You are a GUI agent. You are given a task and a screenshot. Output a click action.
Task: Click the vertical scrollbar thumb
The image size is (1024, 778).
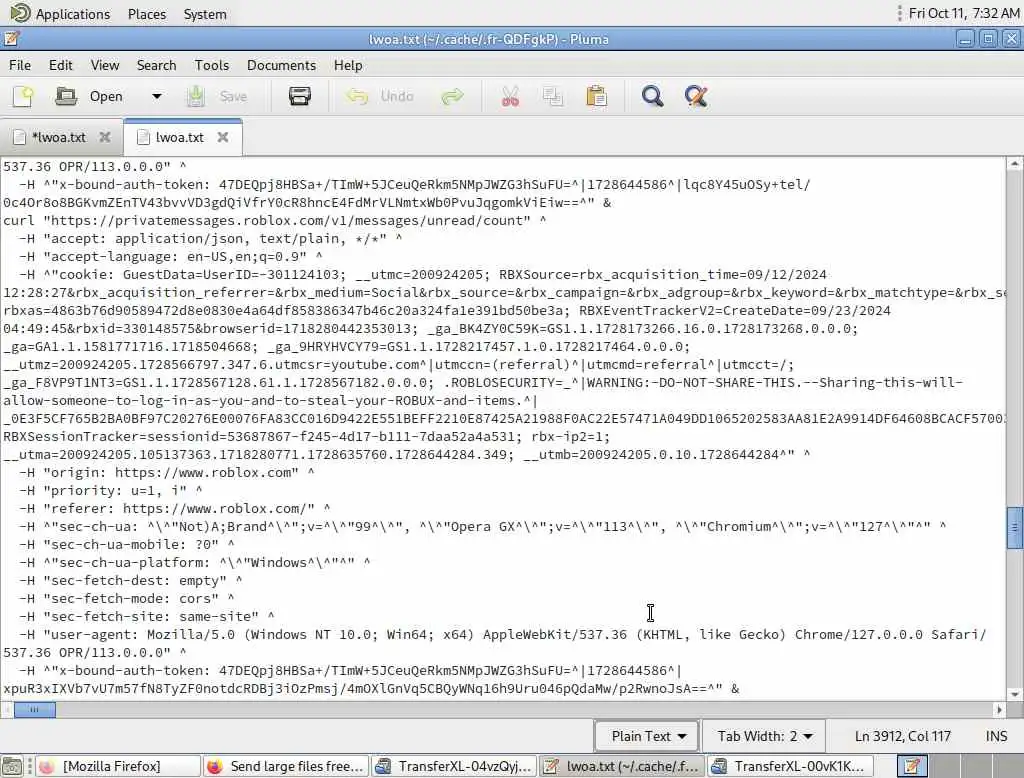[x=1014, y=527]
